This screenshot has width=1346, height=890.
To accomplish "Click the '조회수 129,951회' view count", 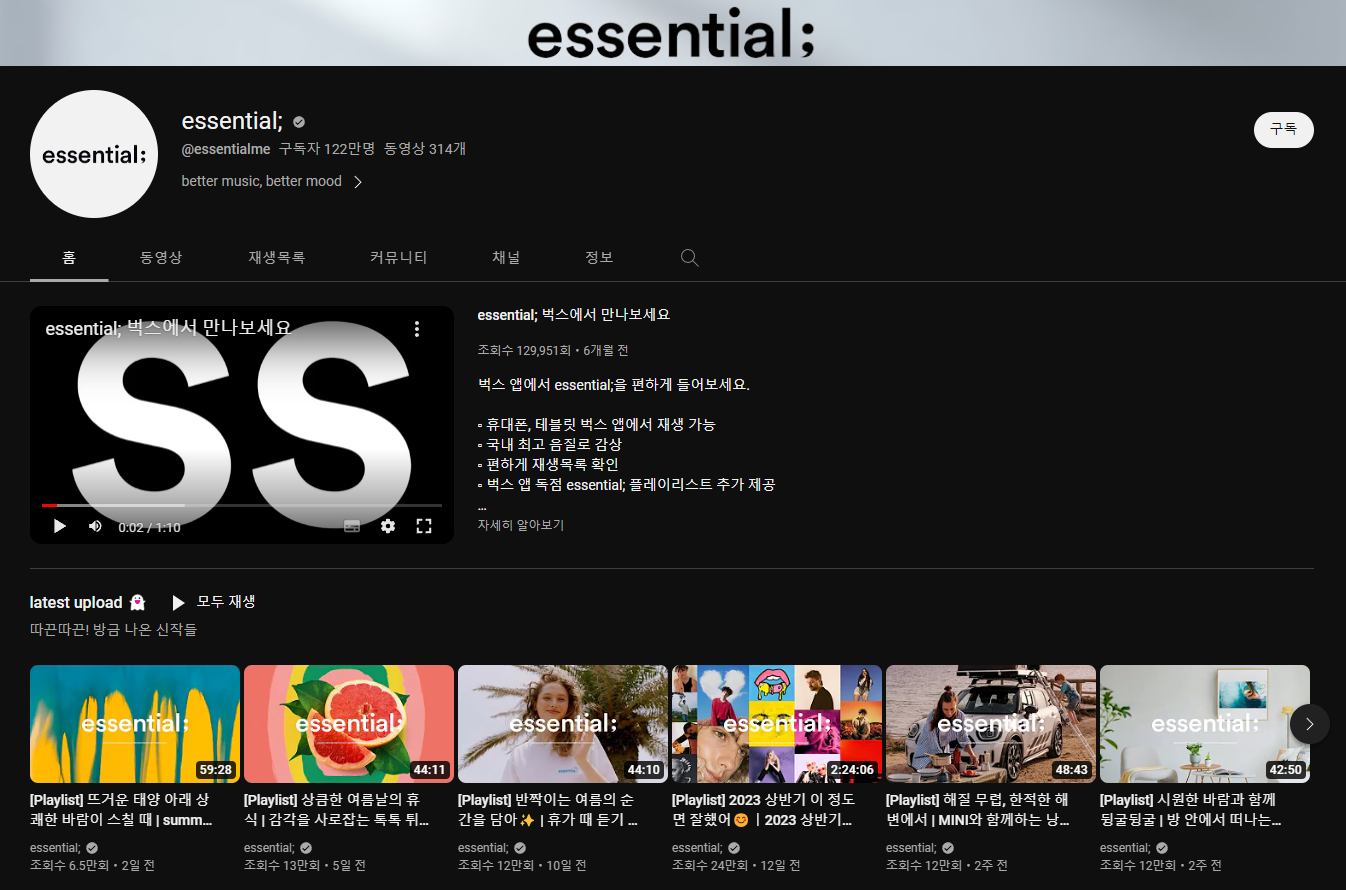I will point(524,351).
